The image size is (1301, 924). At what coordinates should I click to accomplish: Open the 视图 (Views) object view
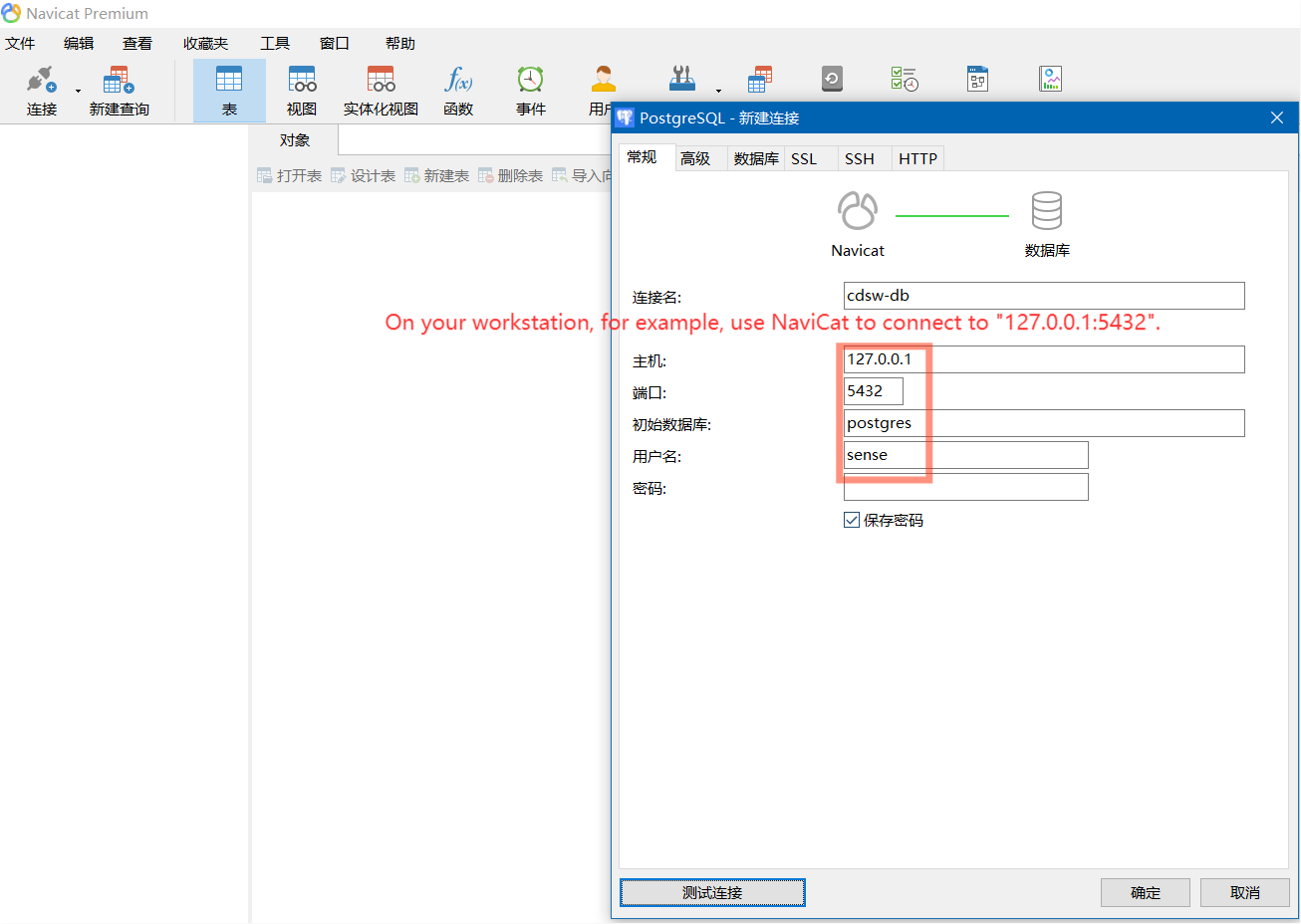(x=301, y=90)
